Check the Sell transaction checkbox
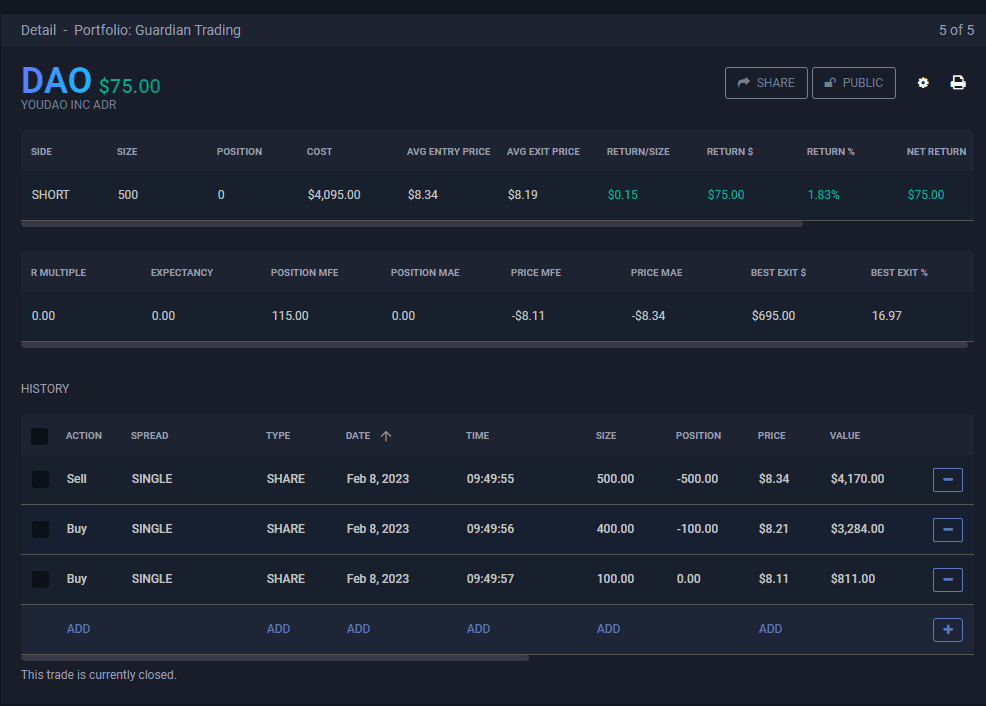 point(40,479)
